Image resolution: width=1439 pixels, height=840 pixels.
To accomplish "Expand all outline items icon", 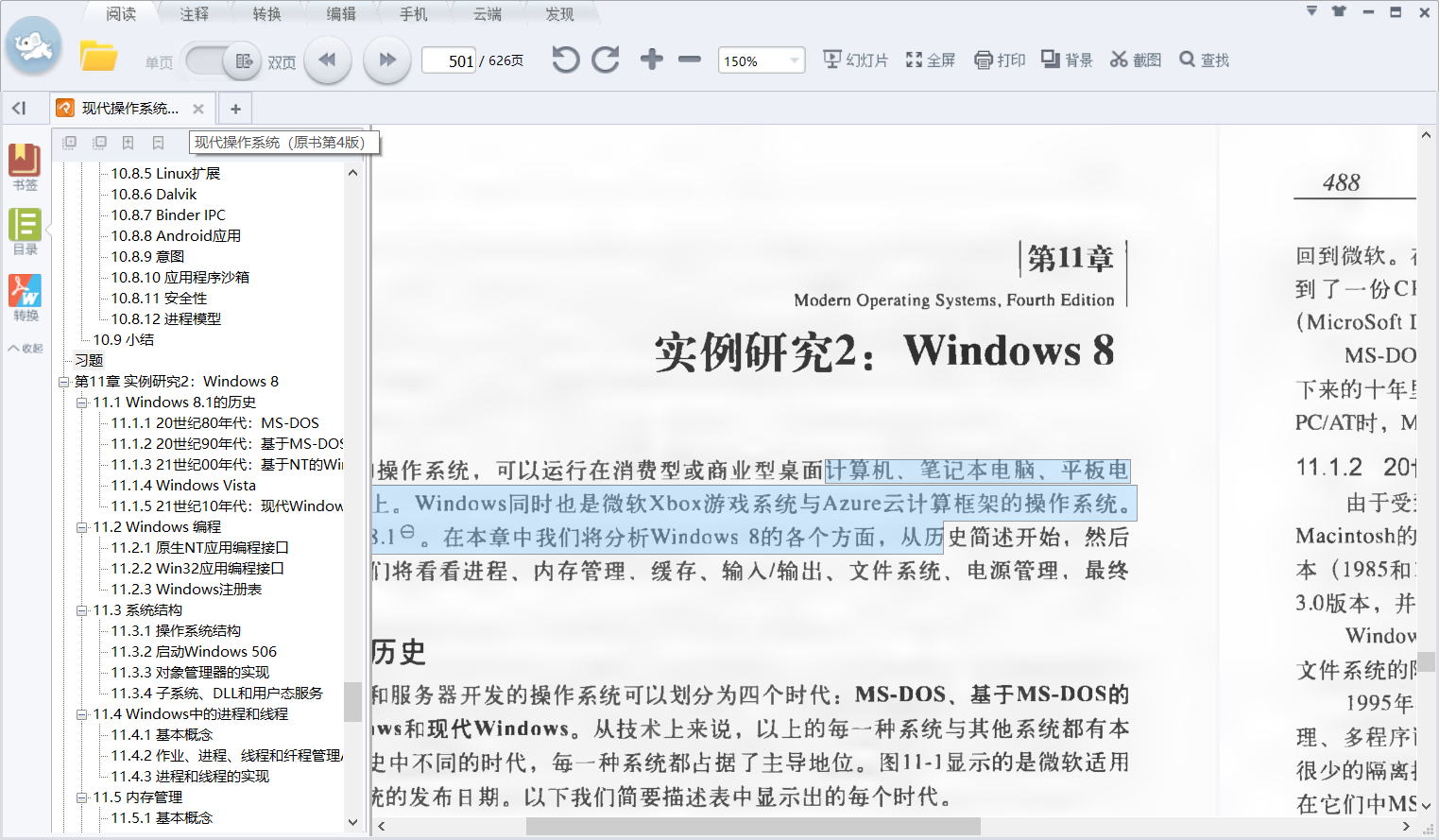I will (69, 143).
